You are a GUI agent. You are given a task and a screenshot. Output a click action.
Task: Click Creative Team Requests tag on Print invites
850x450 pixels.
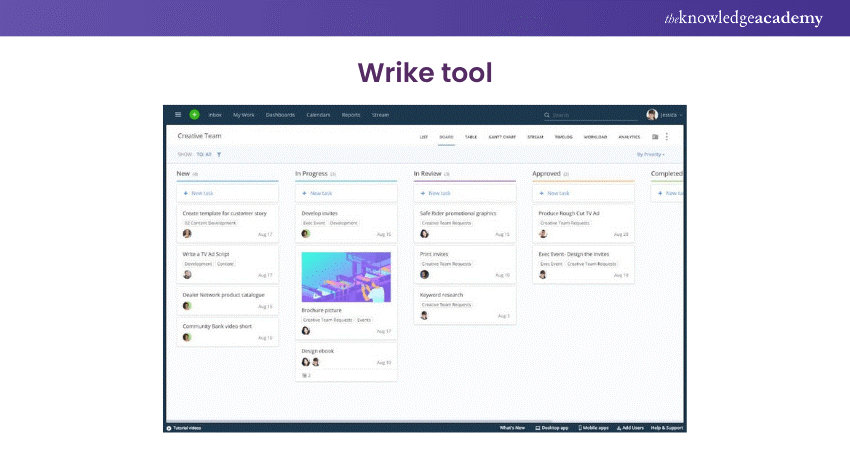click(x=447, y=263)
